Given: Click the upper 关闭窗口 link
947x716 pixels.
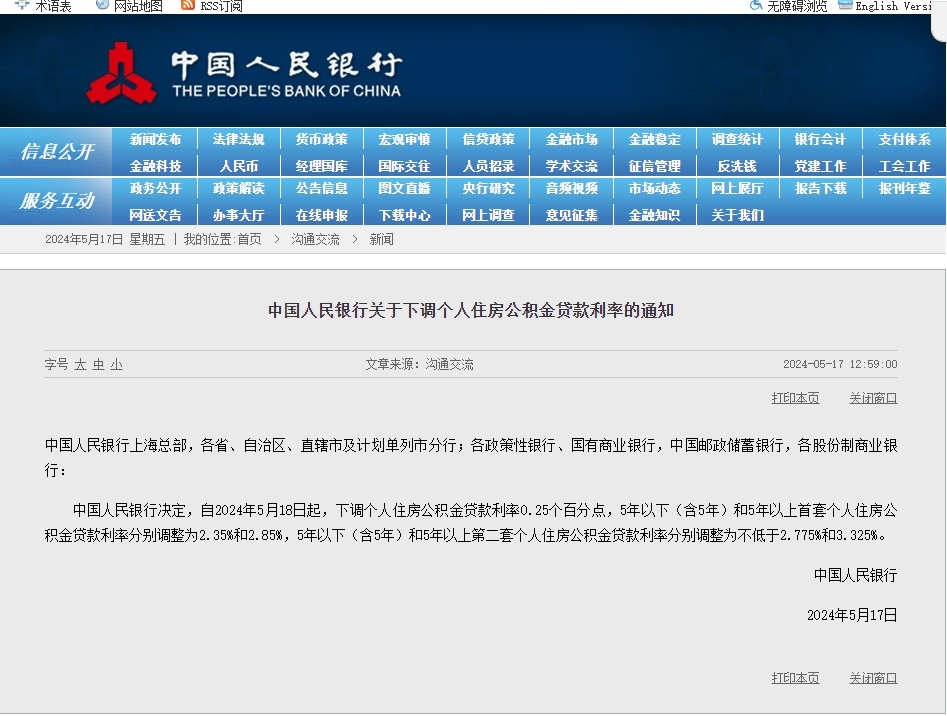Looking at the screenshot, I should tap(873, 398).
